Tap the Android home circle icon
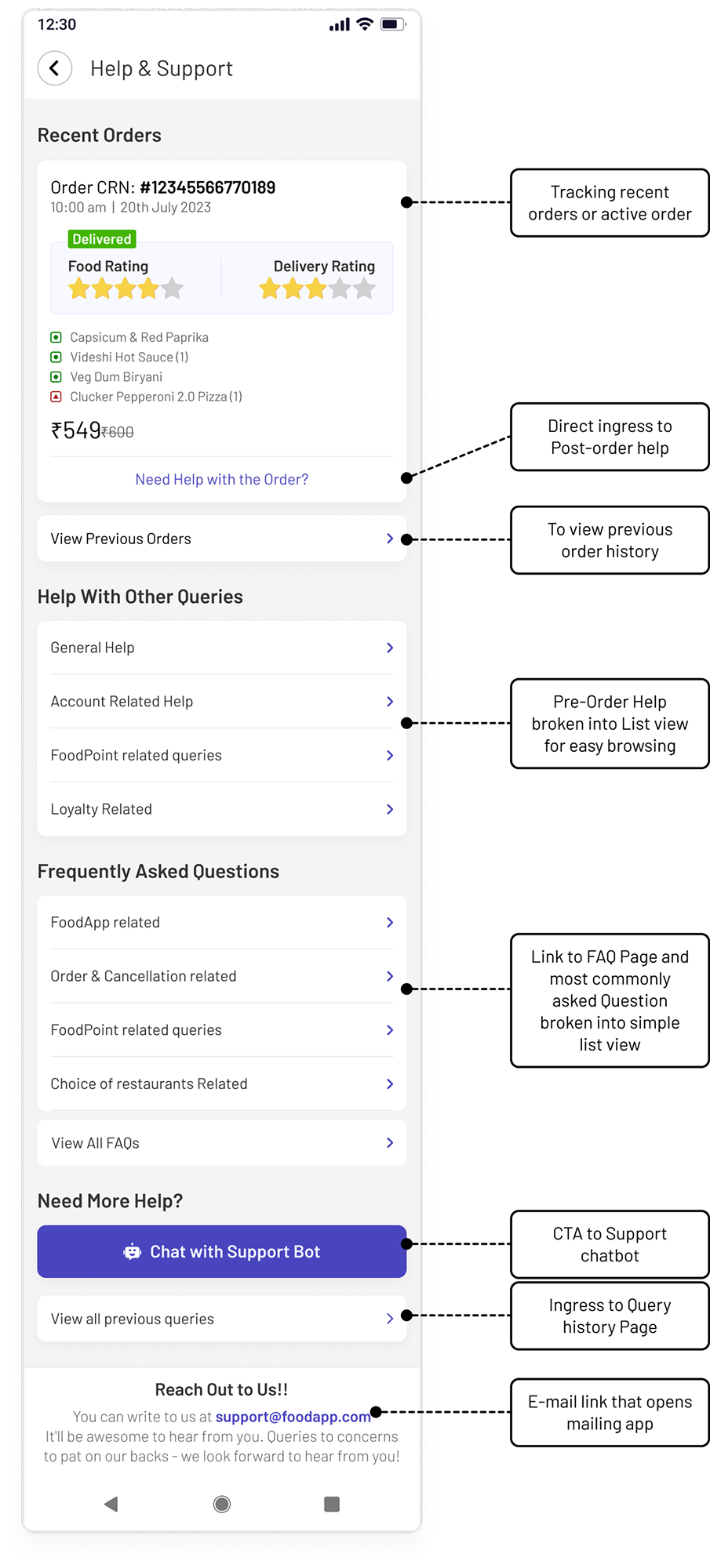The width and height of the screenshot is (710, 1568). (x=222, y=1504)
